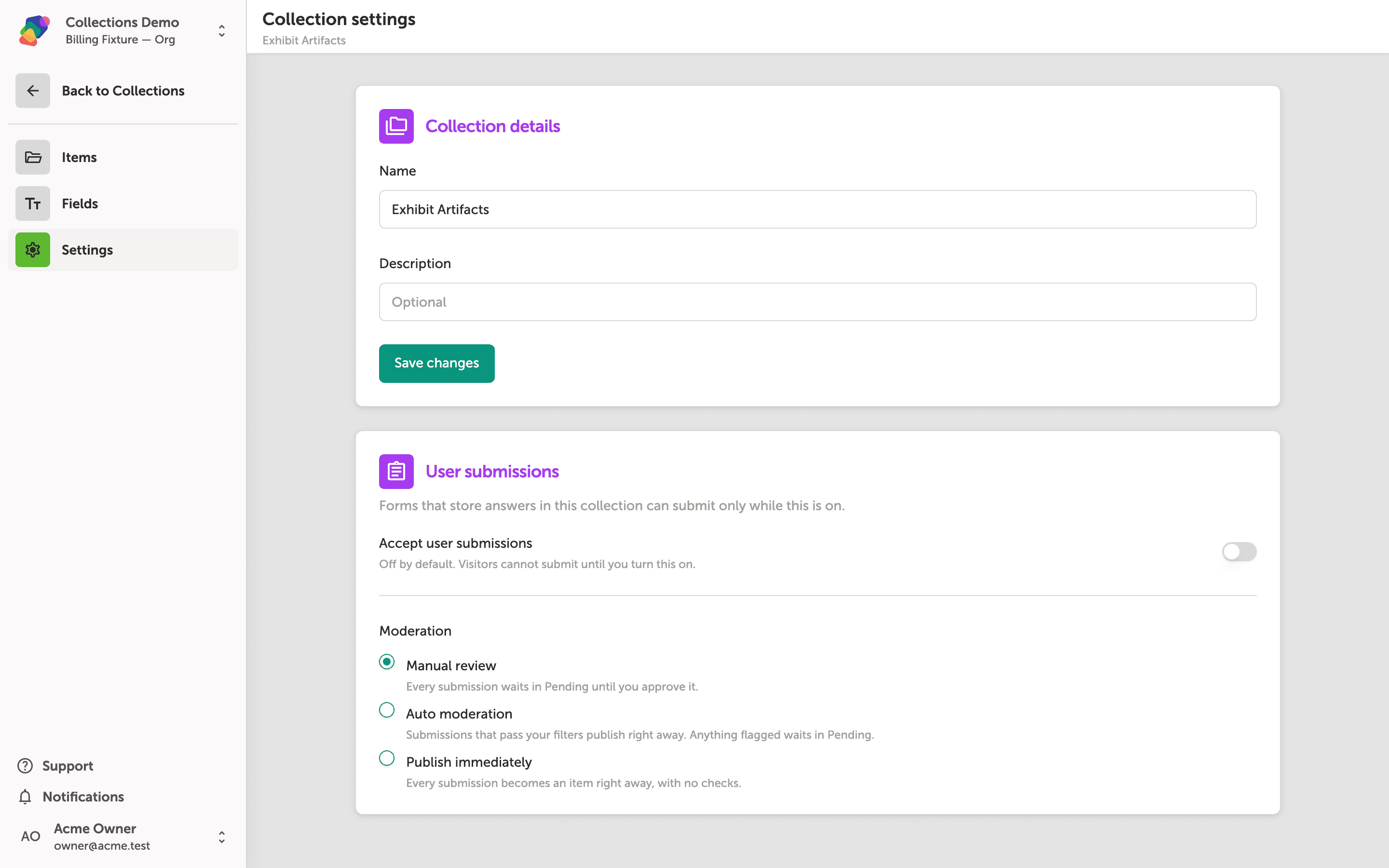Click the Moderation section label
Viewport: 1389px width, 868px height.
pyautogui.click(x=415, y=631)
